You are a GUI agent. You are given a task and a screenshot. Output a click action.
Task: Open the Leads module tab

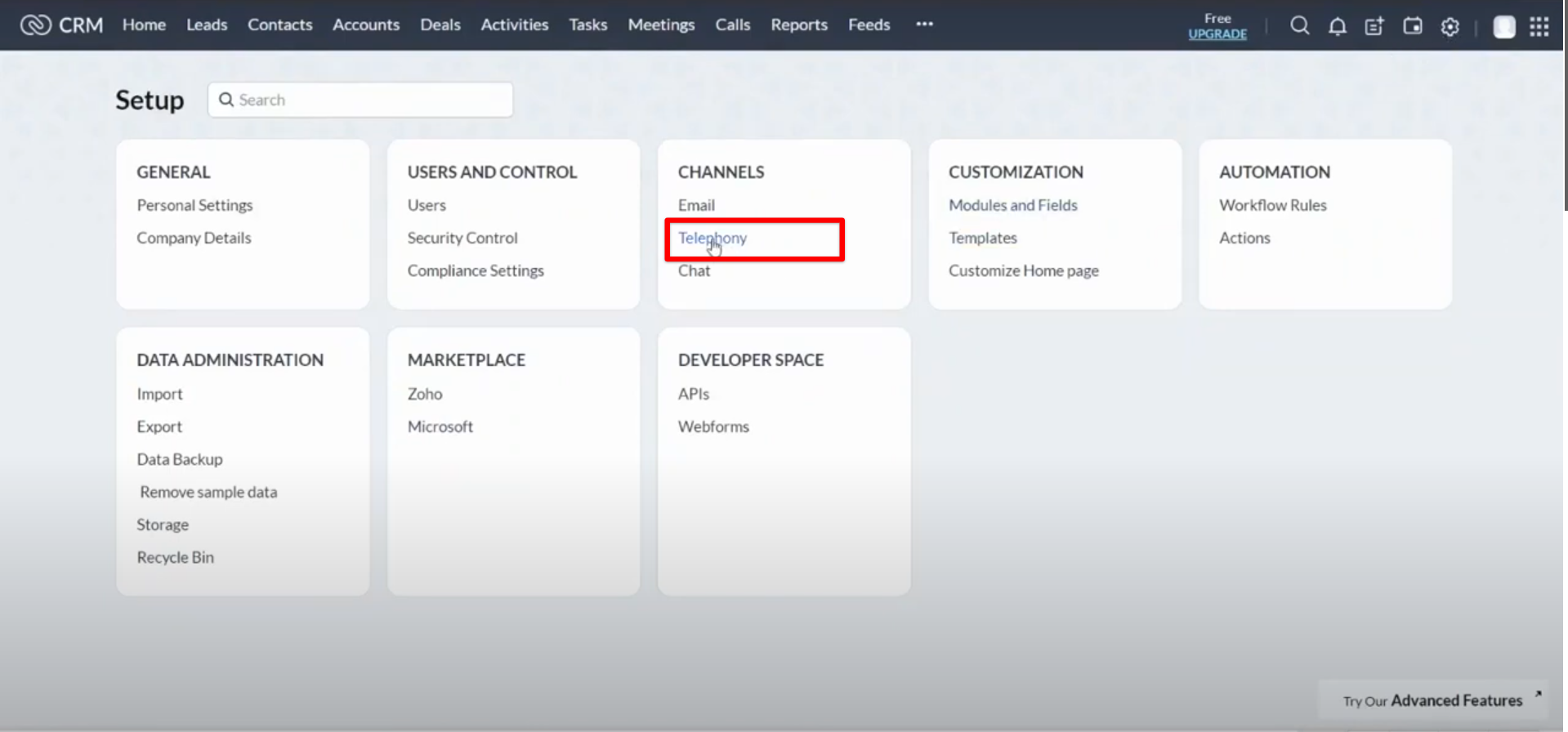click(x=207, y=25)
